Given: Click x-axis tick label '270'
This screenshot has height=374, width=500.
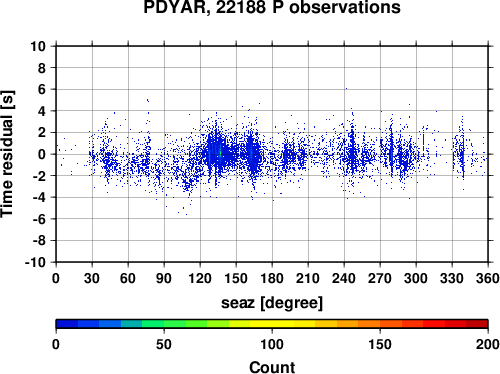Looking at the screenshot, I should (380, 278).
